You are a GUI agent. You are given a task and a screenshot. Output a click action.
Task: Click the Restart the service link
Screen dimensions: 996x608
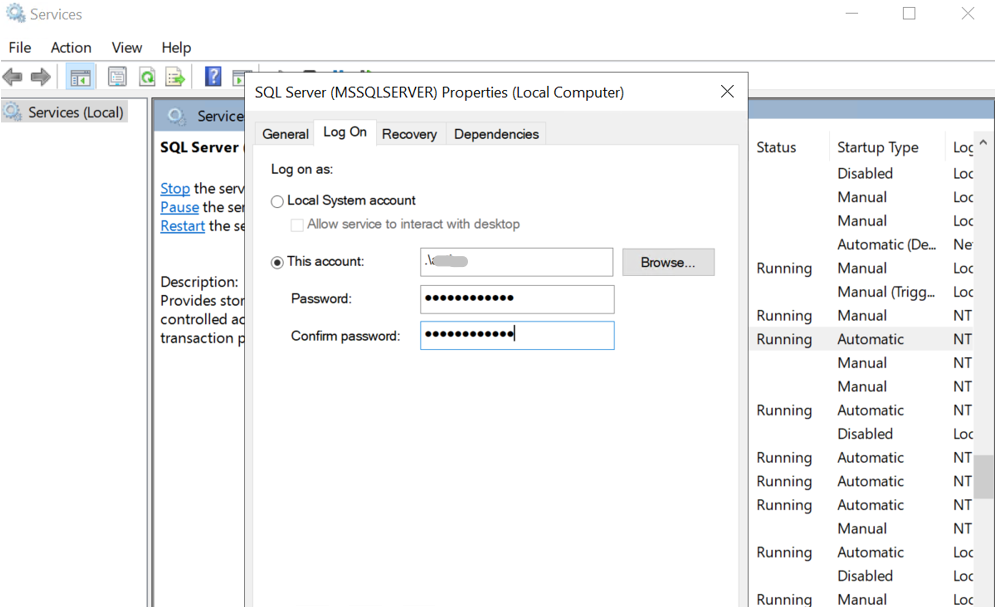[x=183, y=226]
